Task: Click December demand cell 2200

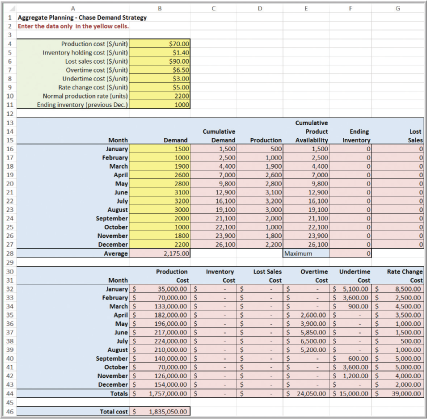Action: [160, 244]
